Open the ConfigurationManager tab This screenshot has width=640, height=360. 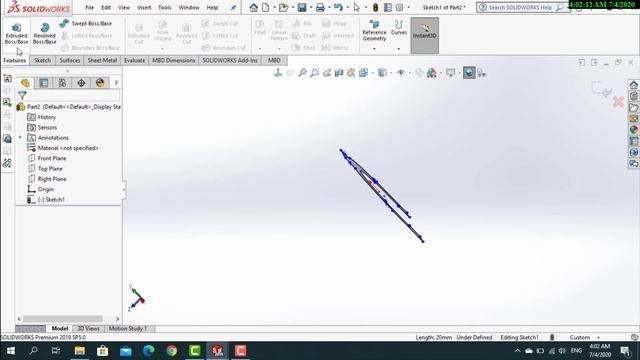[62, 83]
